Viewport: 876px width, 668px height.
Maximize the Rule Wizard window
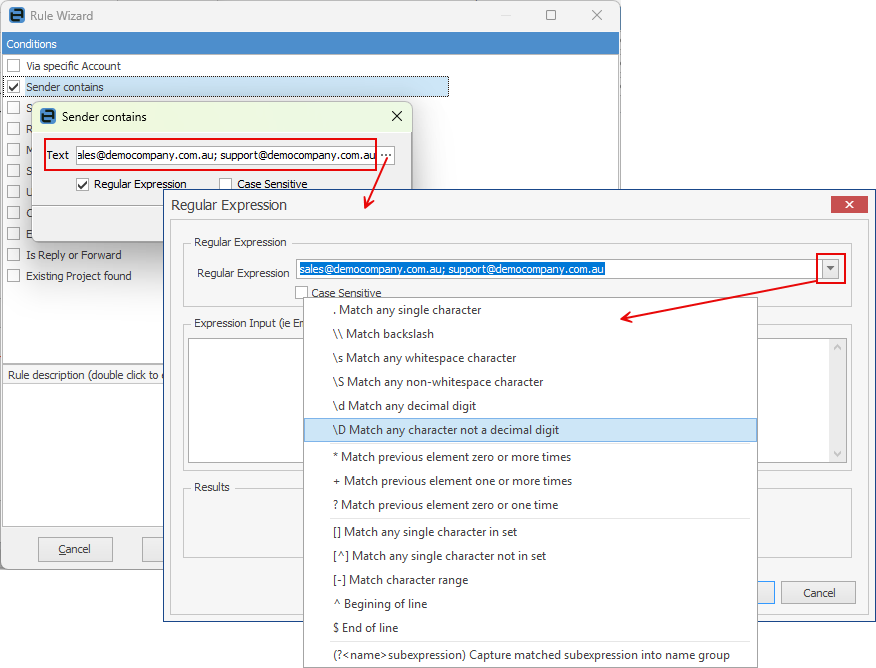[551, 15]
